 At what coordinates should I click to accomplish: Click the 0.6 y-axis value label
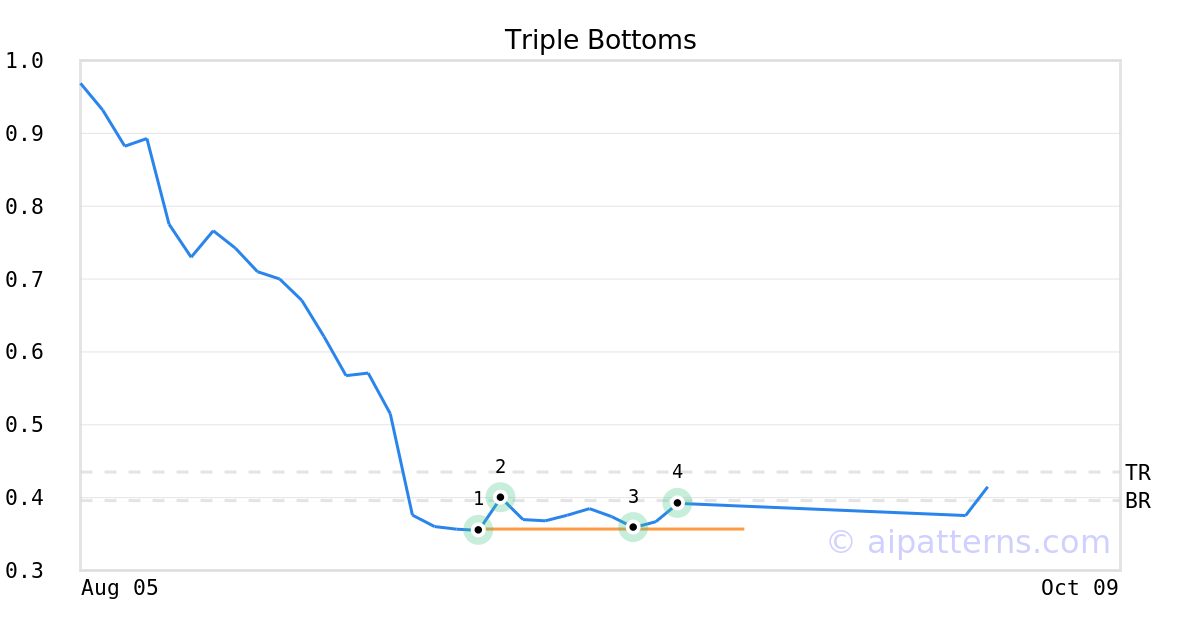(24, 352)
